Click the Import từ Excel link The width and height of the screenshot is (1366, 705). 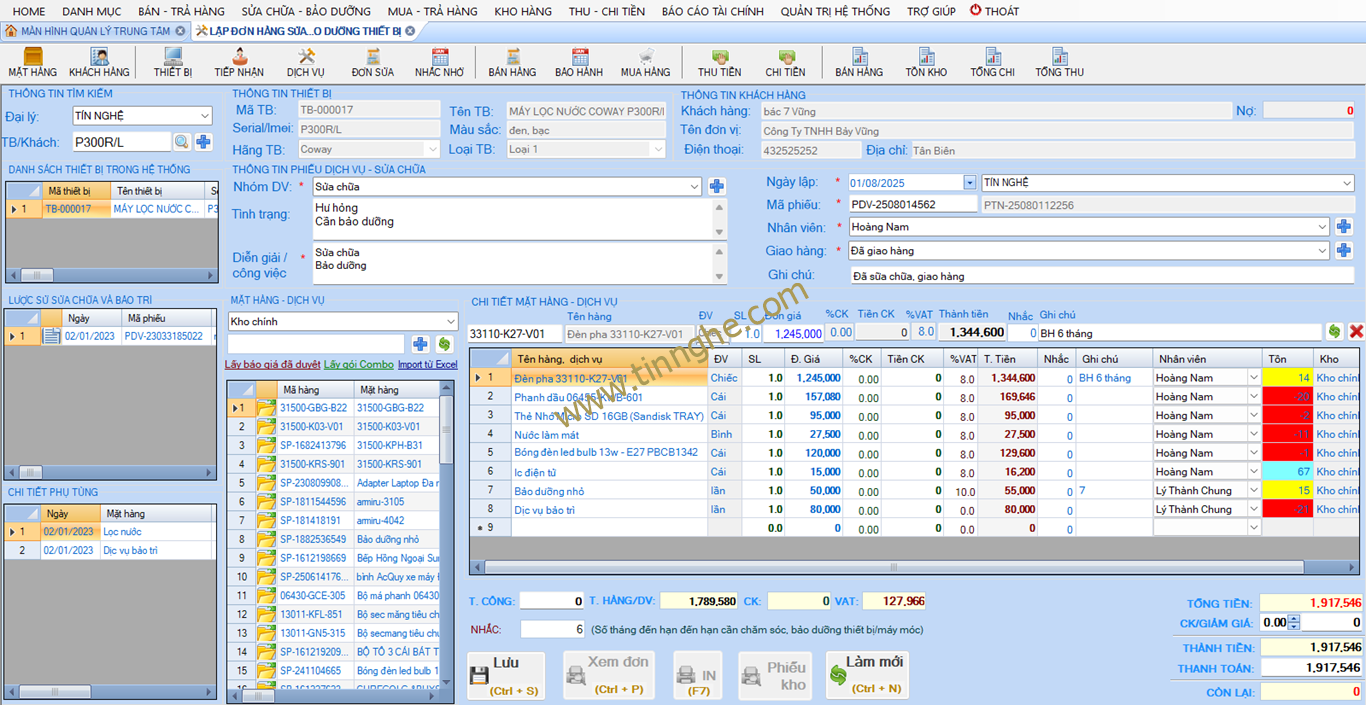tap(427, 365)
